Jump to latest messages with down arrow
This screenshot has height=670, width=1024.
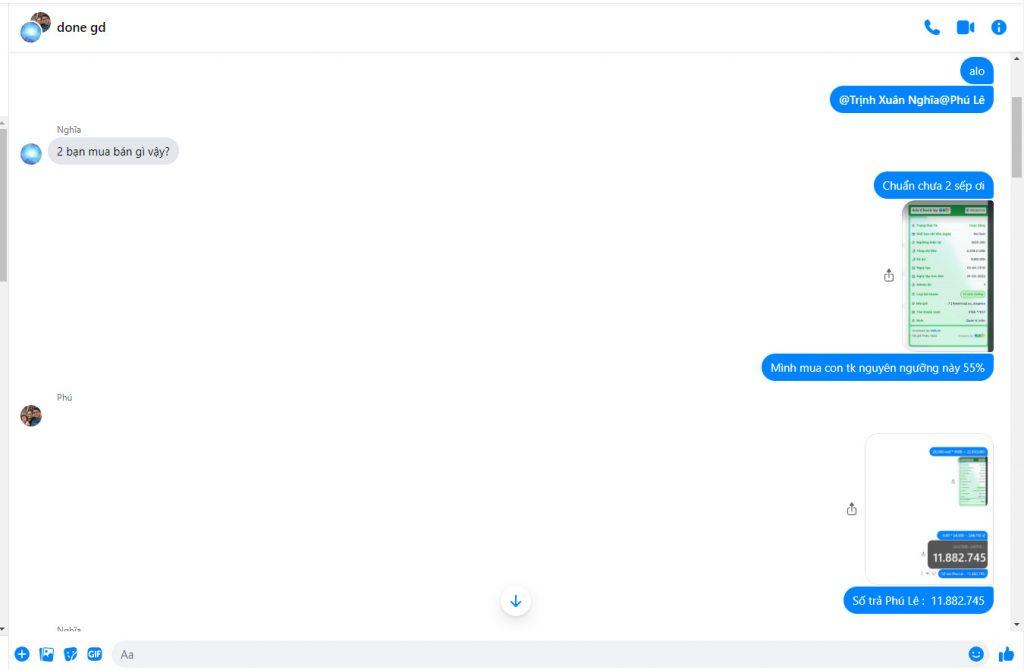(x=515, y=601)
